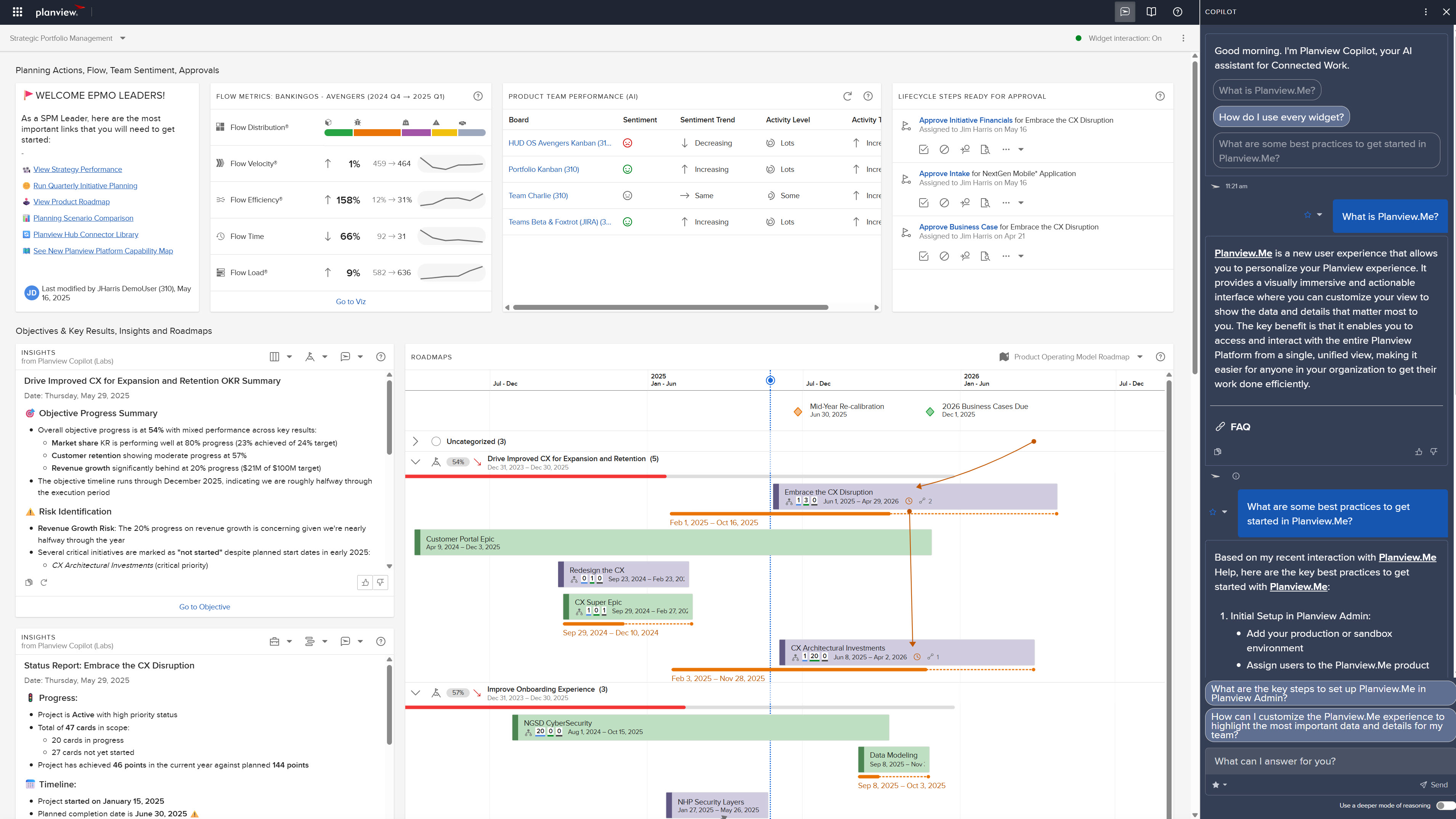Open chat prompt dropdown in OKR Insights

[x=352, y=356]
